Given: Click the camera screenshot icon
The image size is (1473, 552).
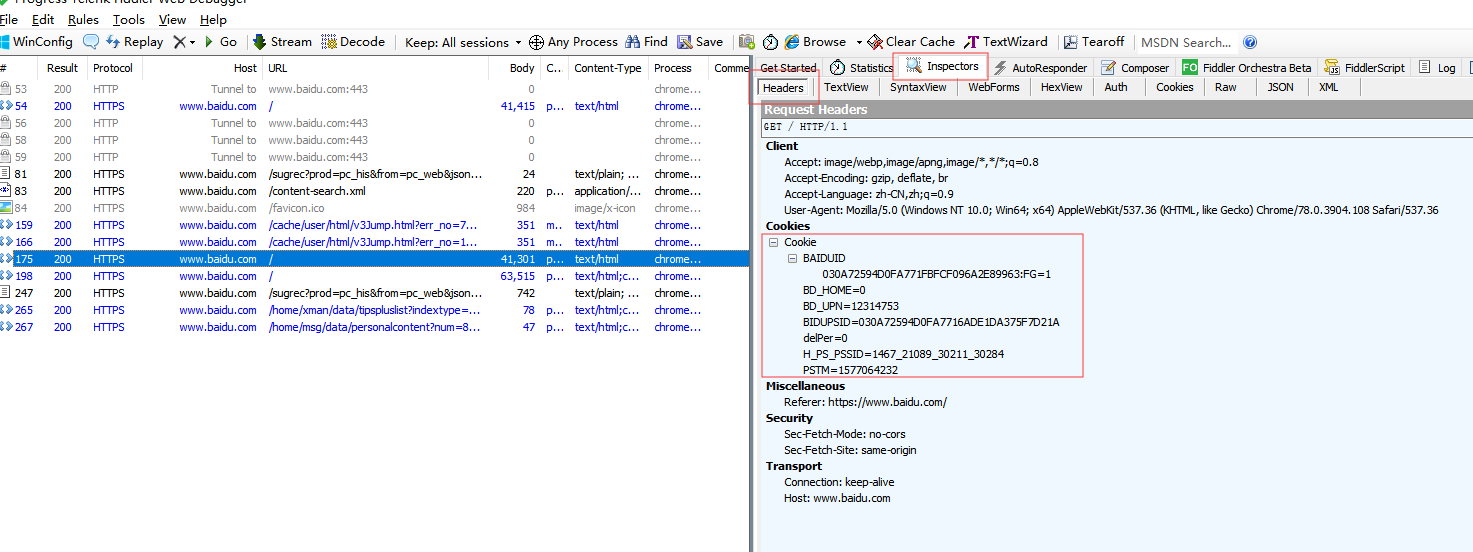Looking at the screenshot, I should [x=747, y=42].
